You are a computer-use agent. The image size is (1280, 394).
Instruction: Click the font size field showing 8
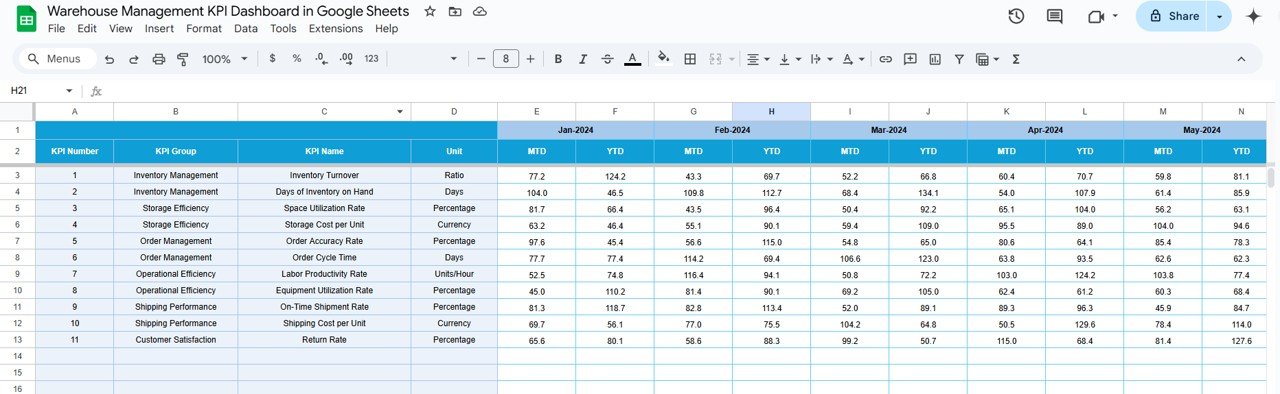506,59
